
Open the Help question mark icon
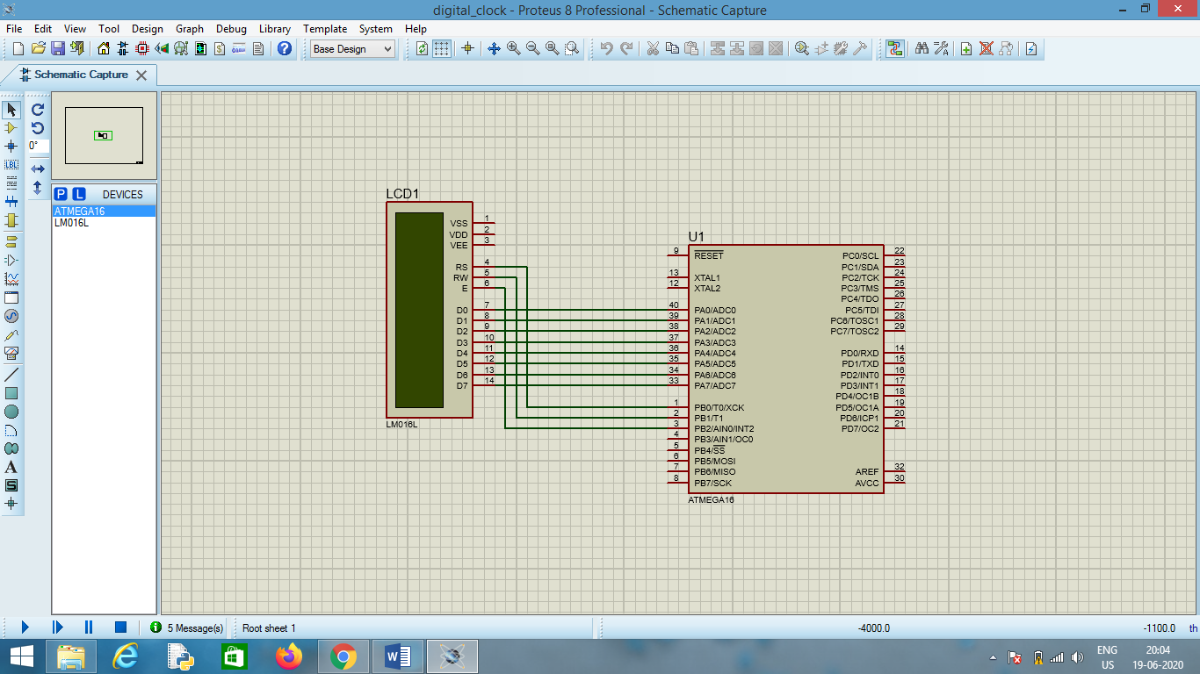coord(284,48)
